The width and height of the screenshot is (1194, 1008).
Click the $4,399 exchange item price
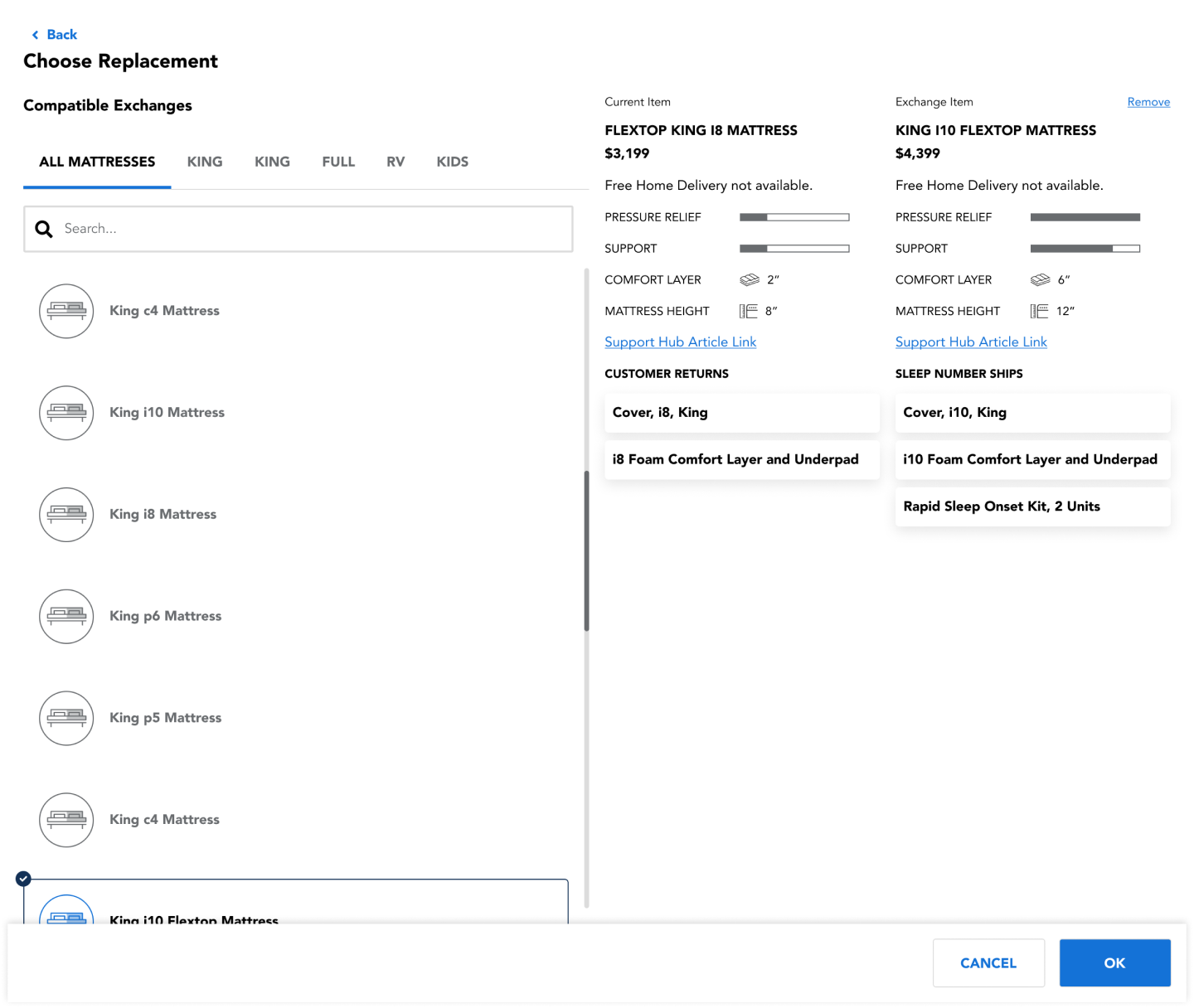click(918, 153)
